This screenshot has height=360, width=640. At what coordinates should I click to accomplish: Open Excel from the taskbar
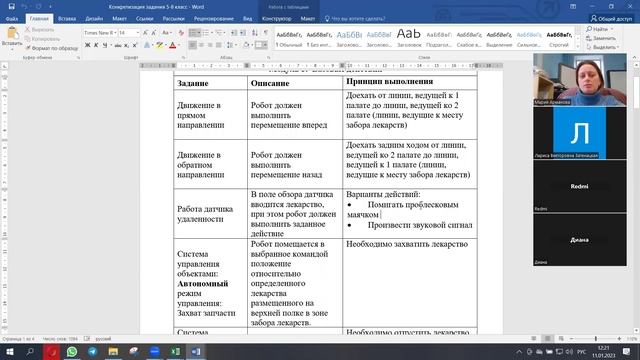pyautogui.click(x=176, y=351)
